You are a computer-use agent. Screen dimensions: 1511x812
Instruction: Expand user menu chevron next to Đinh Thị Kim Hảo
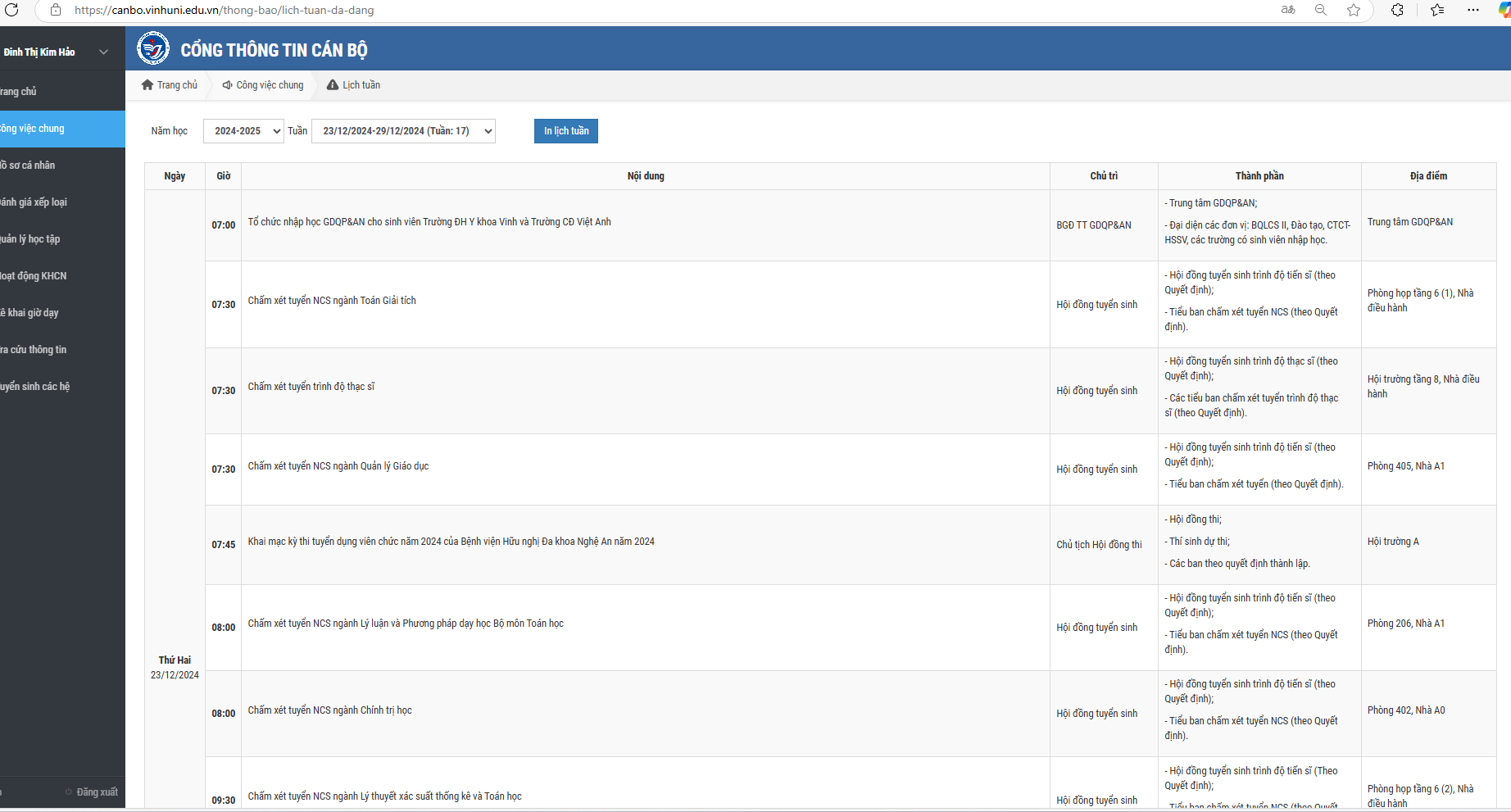[104, 52]
